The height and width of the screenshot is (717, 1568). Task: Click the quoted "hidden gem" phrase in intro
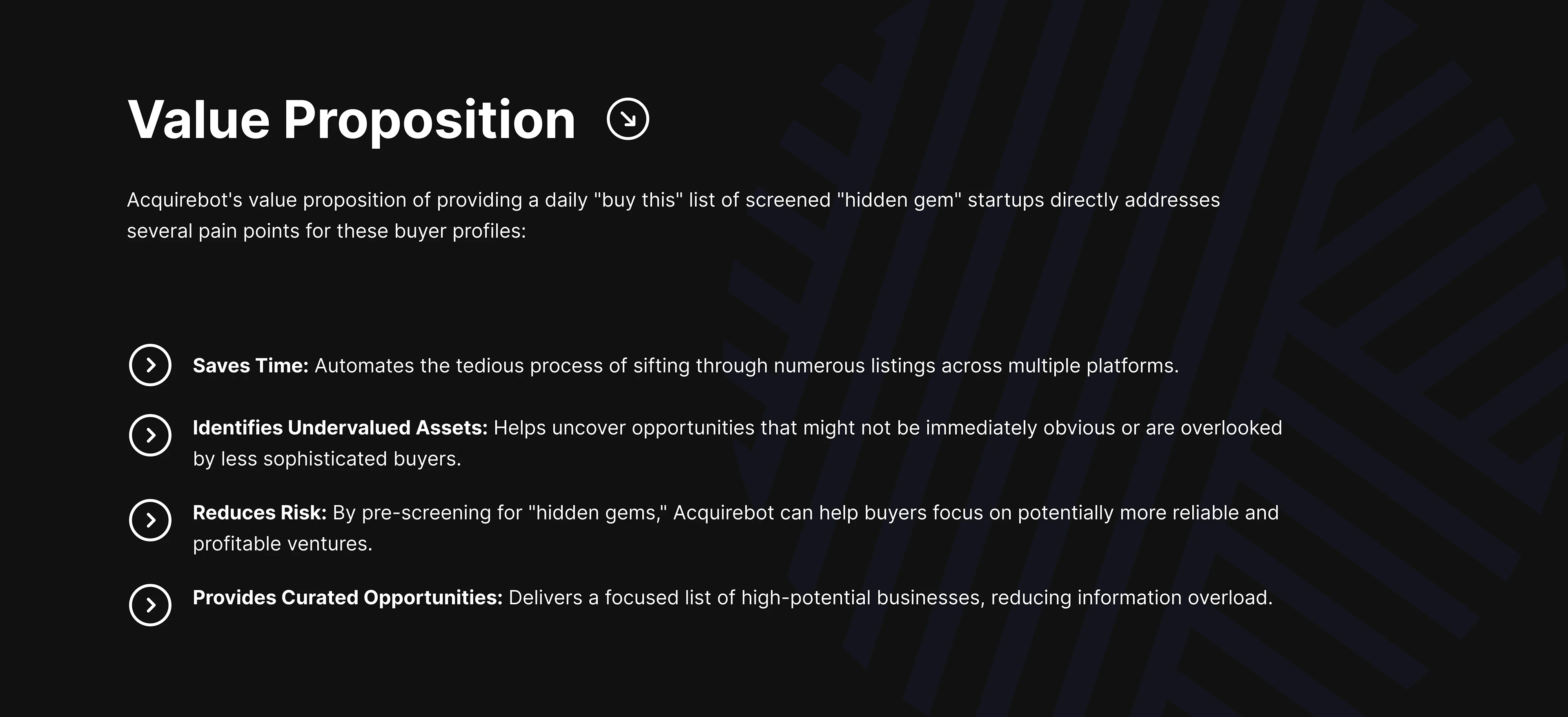[899, 200]
